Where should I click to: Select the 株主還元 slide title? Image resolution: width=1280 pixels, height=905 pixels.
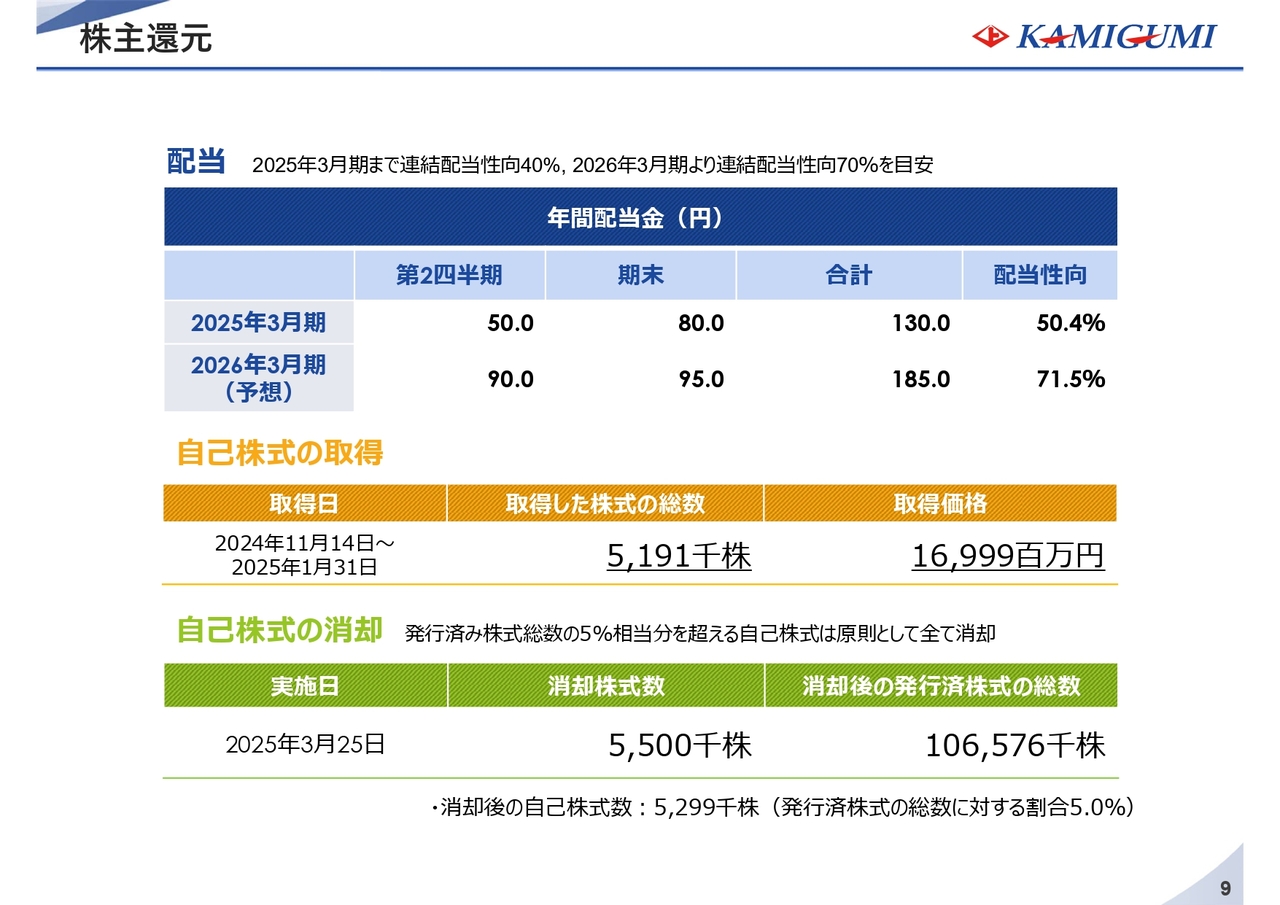coord(145,40)
